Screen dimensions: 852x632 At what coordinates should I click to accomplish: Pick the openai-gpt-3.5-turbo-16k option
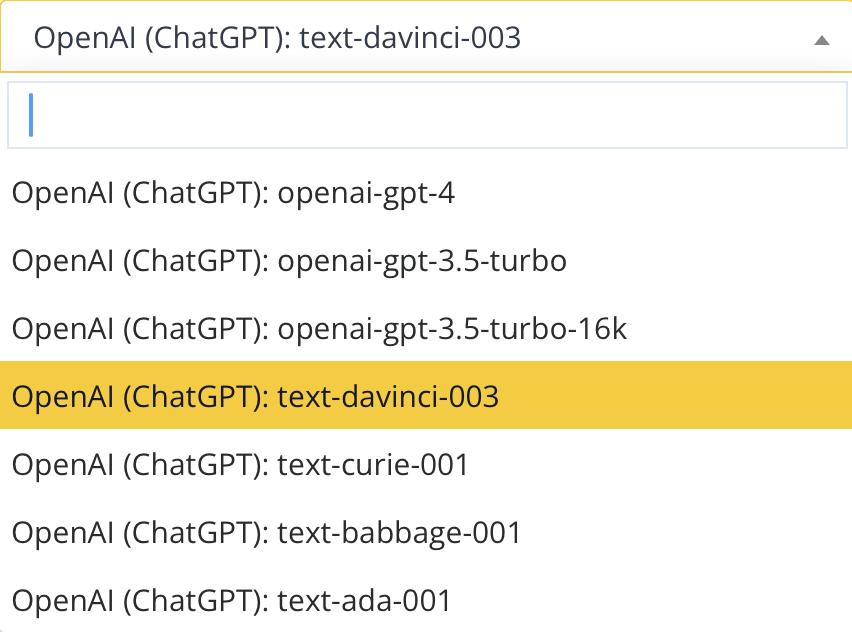click(x=319, y=329)
